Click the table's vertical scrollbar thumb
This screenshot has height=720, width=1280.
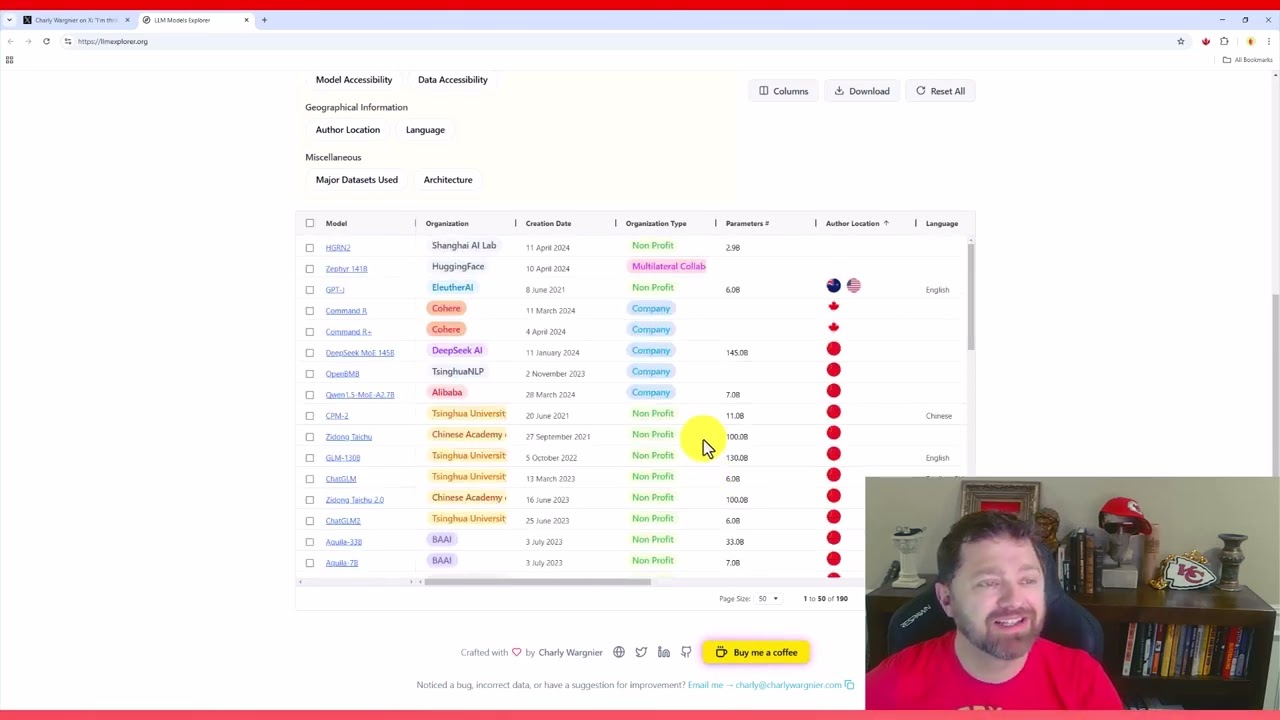point(971,296)
